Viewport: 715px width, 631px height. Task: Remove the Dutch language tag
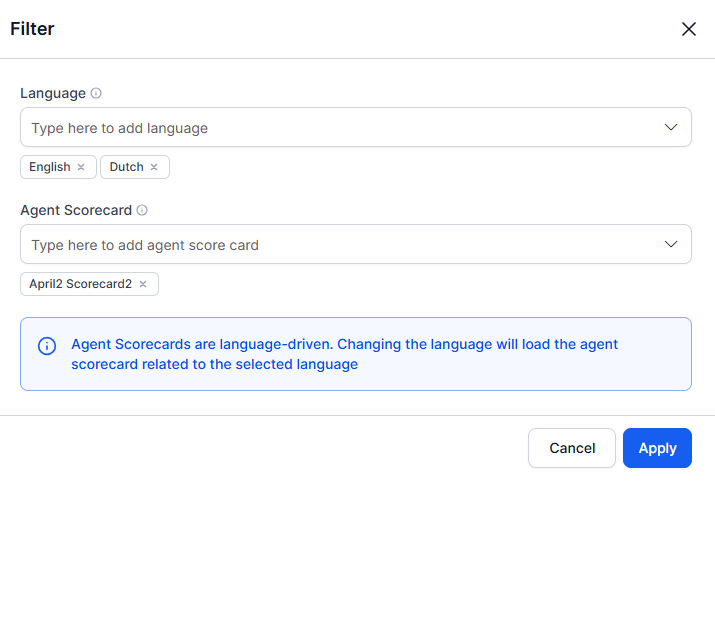pos(154,167)
